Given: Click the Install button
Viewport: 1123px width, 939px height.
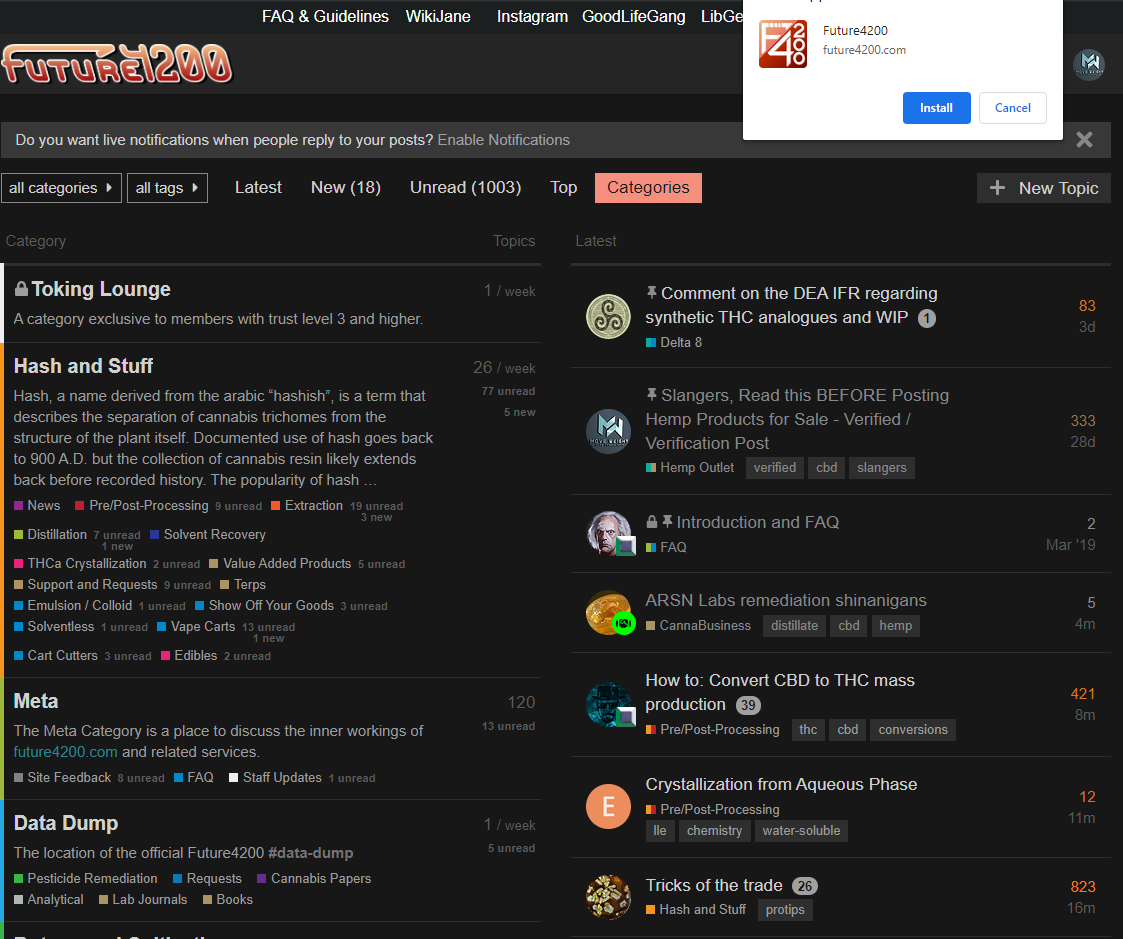Looking at the screenshot, I should (x=936, y=107).
